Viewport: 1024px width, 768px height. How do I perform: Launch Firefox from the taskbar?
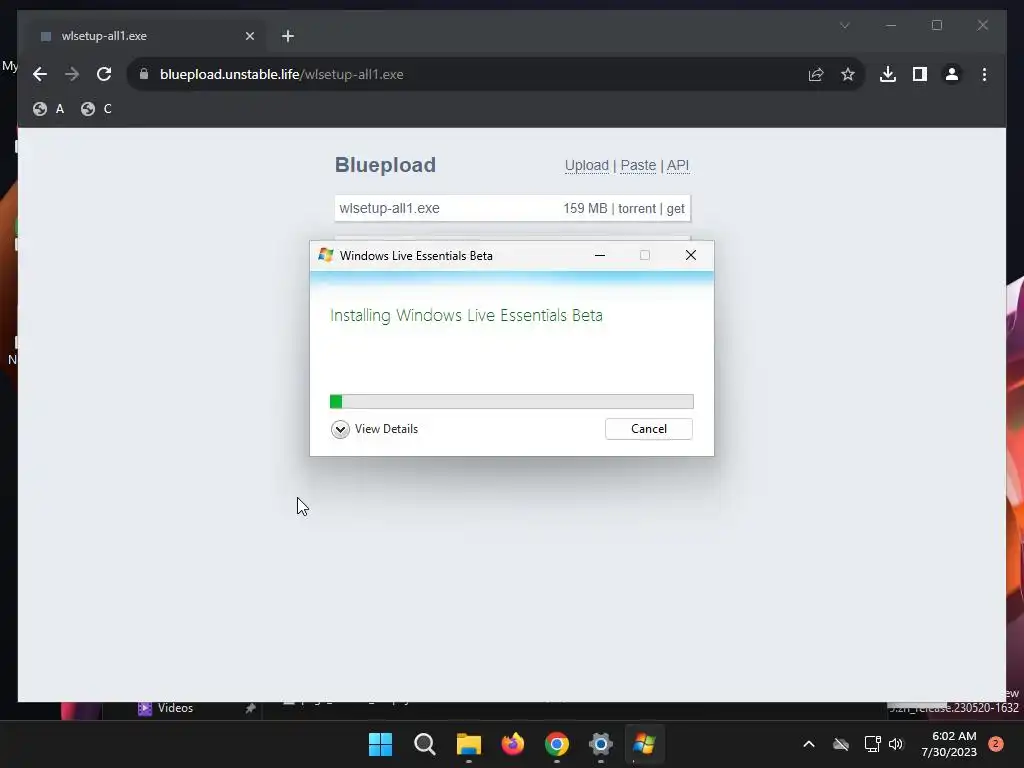click(513, 744)
